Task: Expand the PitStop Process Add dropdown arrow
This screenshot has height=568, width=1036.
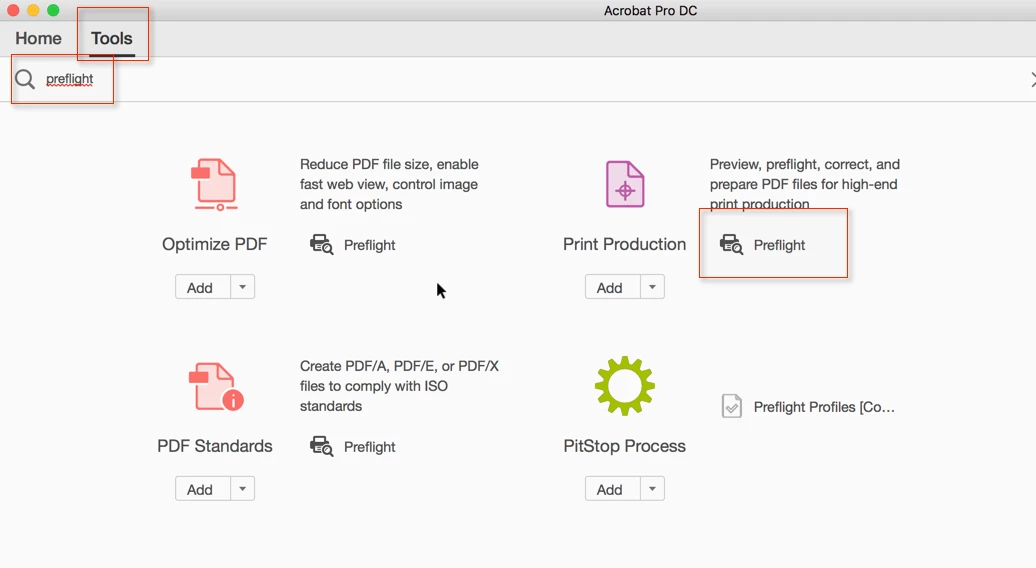Action: [x=652, y=489]
